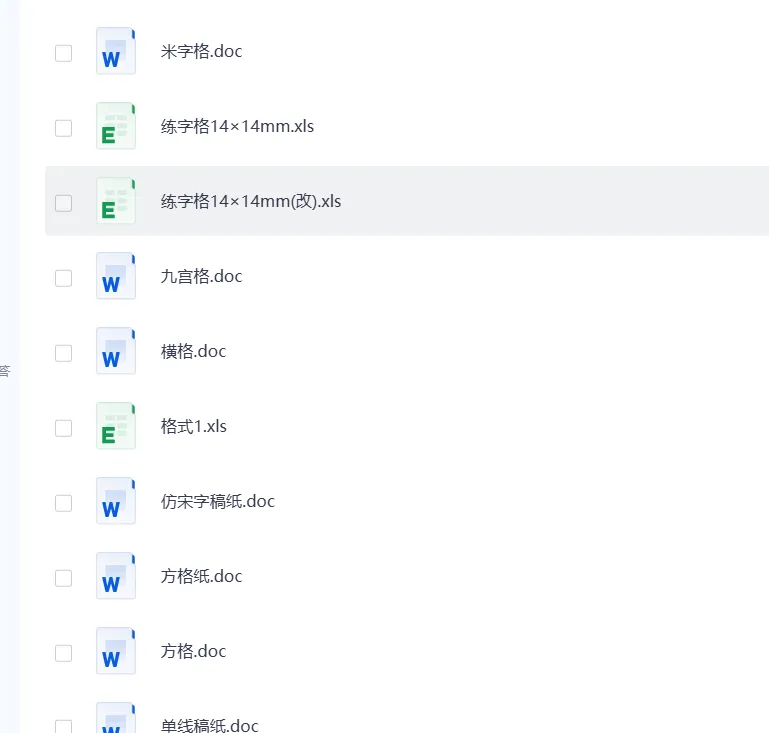Click the Word icon for 方格.doc
This screenshot has height=733, width=769.
point(116,651)
